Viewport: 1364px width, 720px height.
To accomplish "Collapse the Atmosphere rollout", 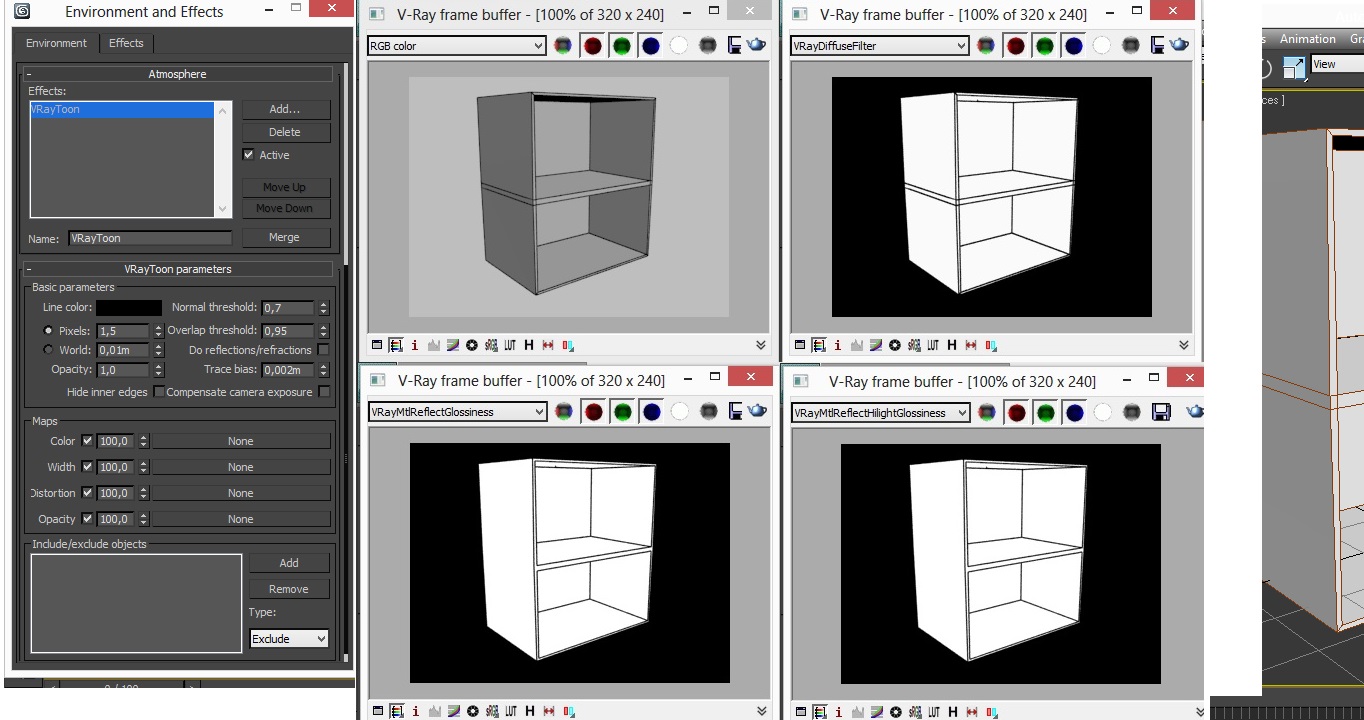I will [x=178, y=74].
